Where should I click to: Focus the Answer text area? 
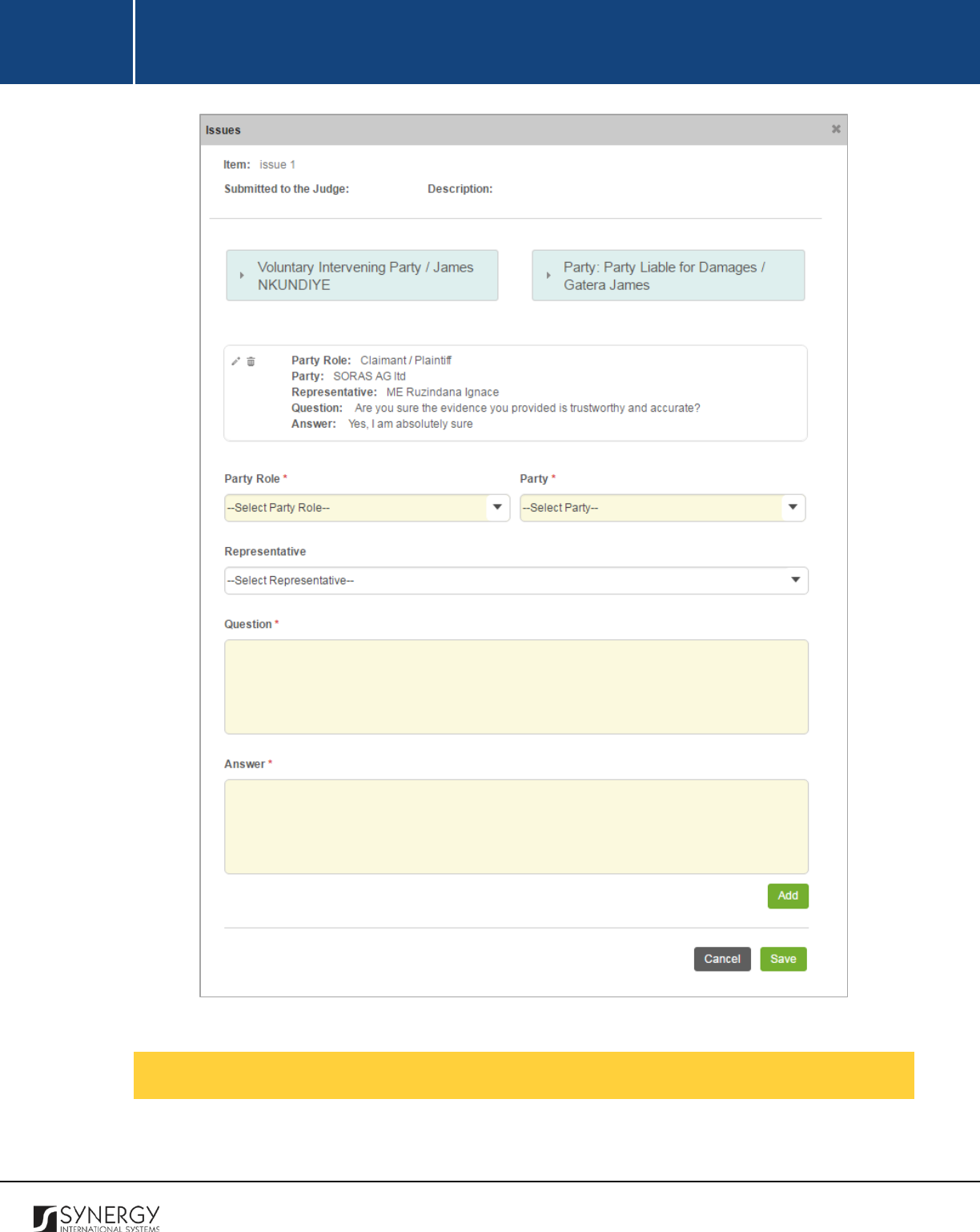coord(516,827)
